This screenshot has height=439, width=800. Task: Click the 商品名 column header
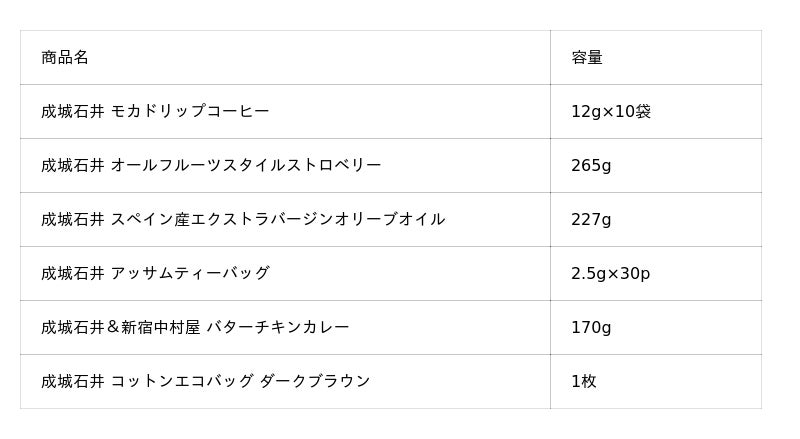65,58
